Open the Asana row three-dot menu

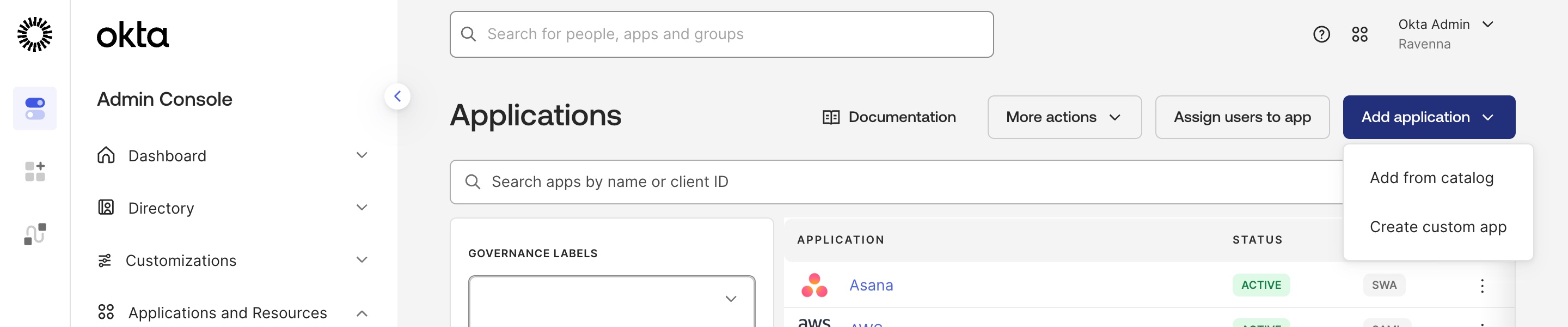point(1482,286)
